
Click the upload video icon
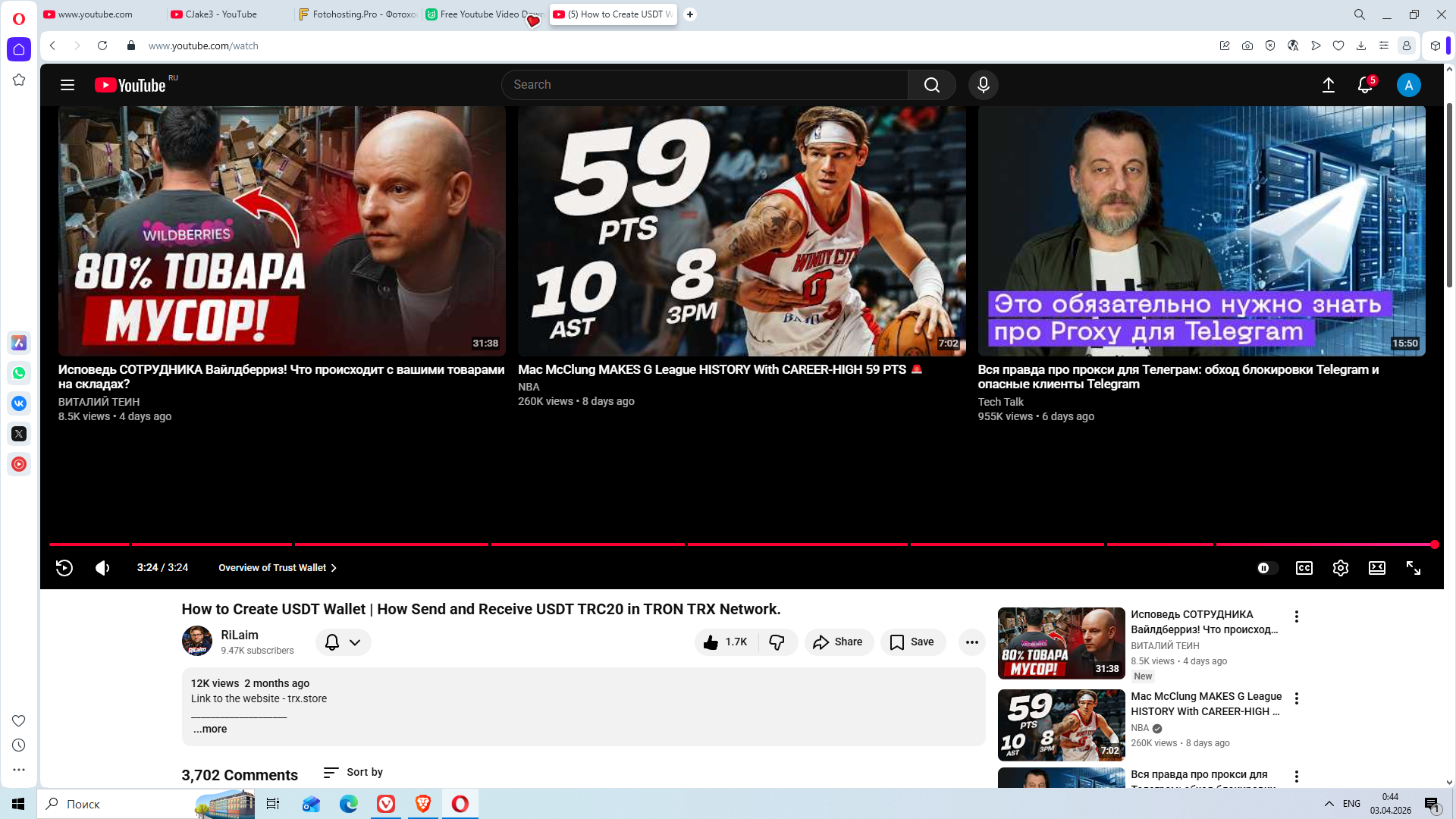(1328, 85)
